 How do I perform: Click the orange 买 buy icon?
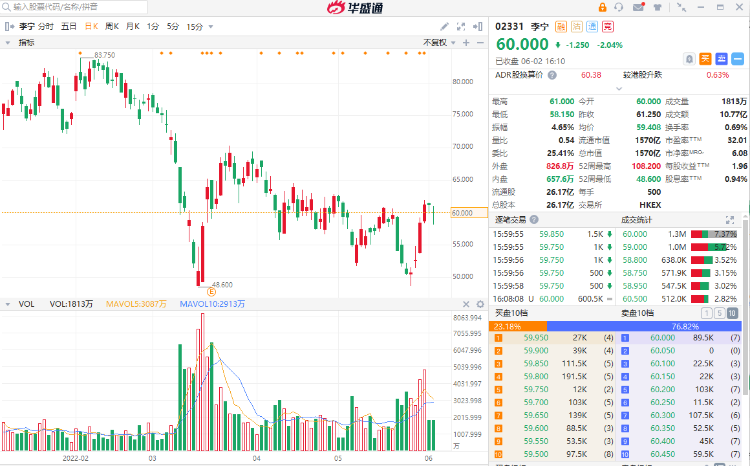[x=705, y=59]
